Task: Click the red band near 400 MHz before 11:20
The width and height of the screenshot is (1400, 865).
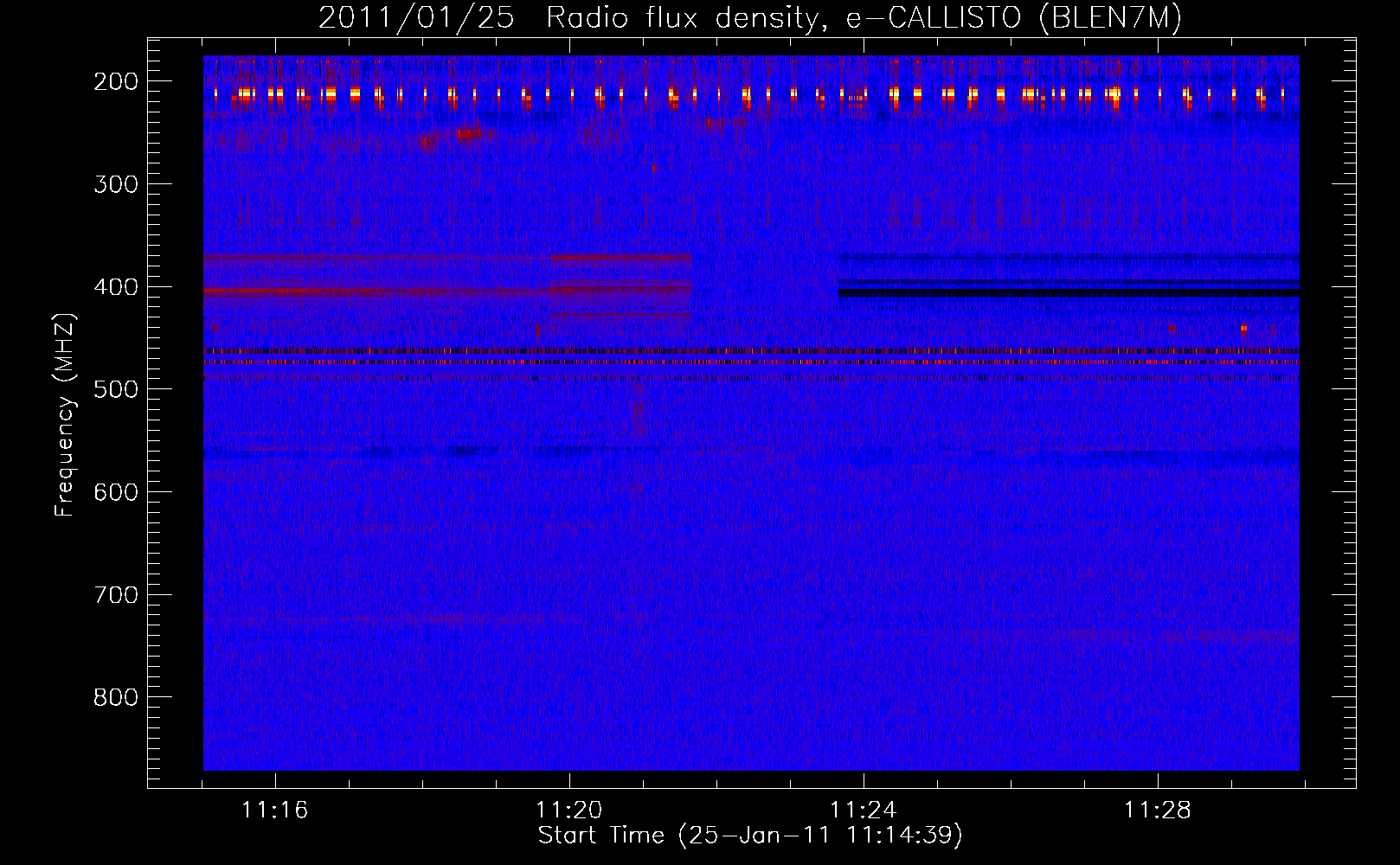Action: click(x=377, y=291)
